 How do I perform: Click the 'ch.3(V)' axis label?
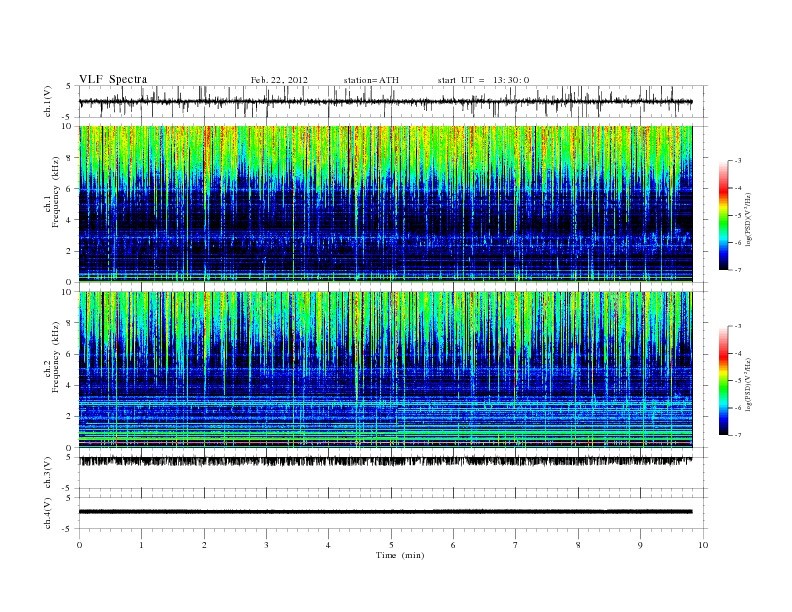48,473
